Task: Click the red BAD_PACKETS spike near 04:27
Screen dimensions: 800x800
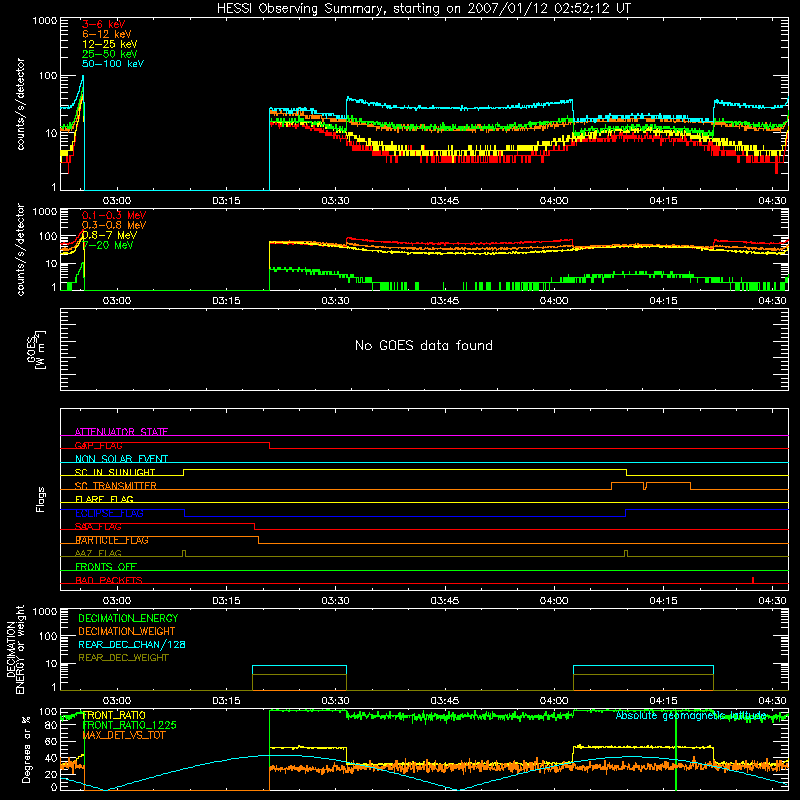Action: click(753, 580)
